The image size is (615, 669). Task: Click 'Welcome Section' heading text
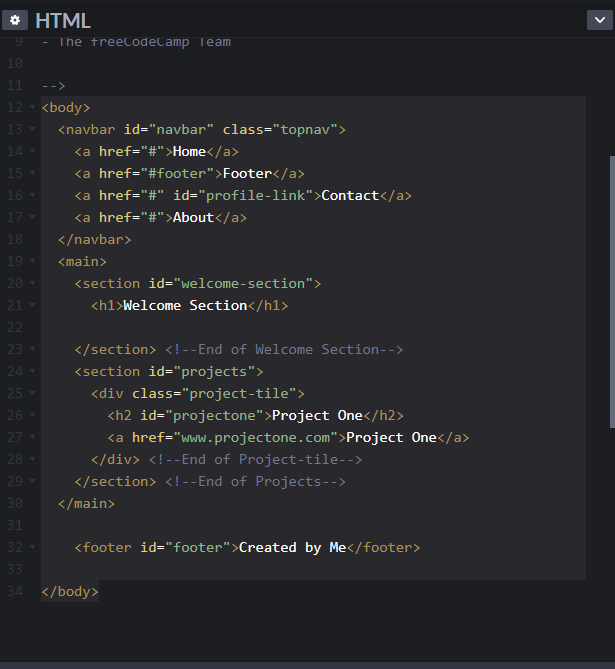click(185, 305)
